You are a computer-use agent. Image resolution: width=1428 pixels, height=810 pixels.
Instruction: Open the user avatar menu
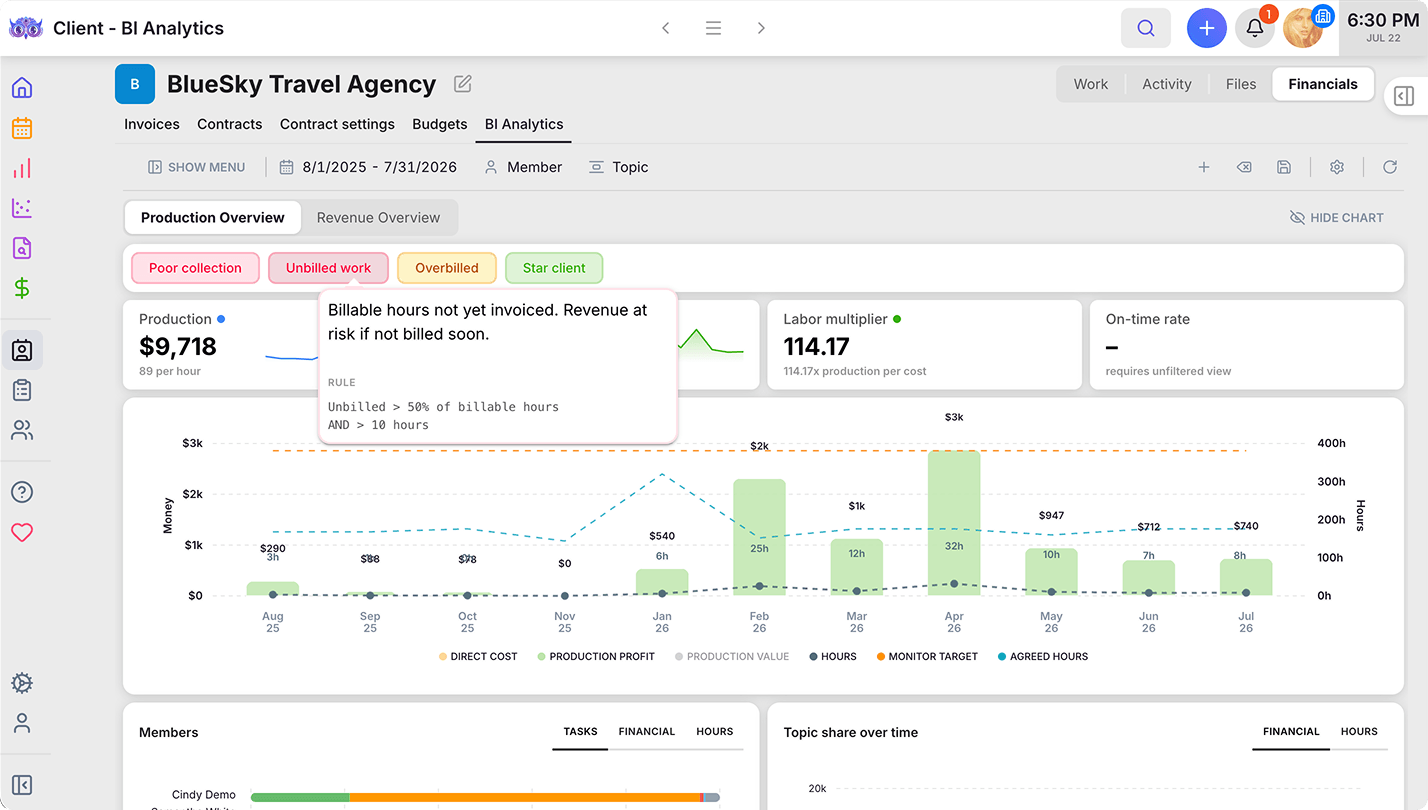click(x=1303, y=28)
